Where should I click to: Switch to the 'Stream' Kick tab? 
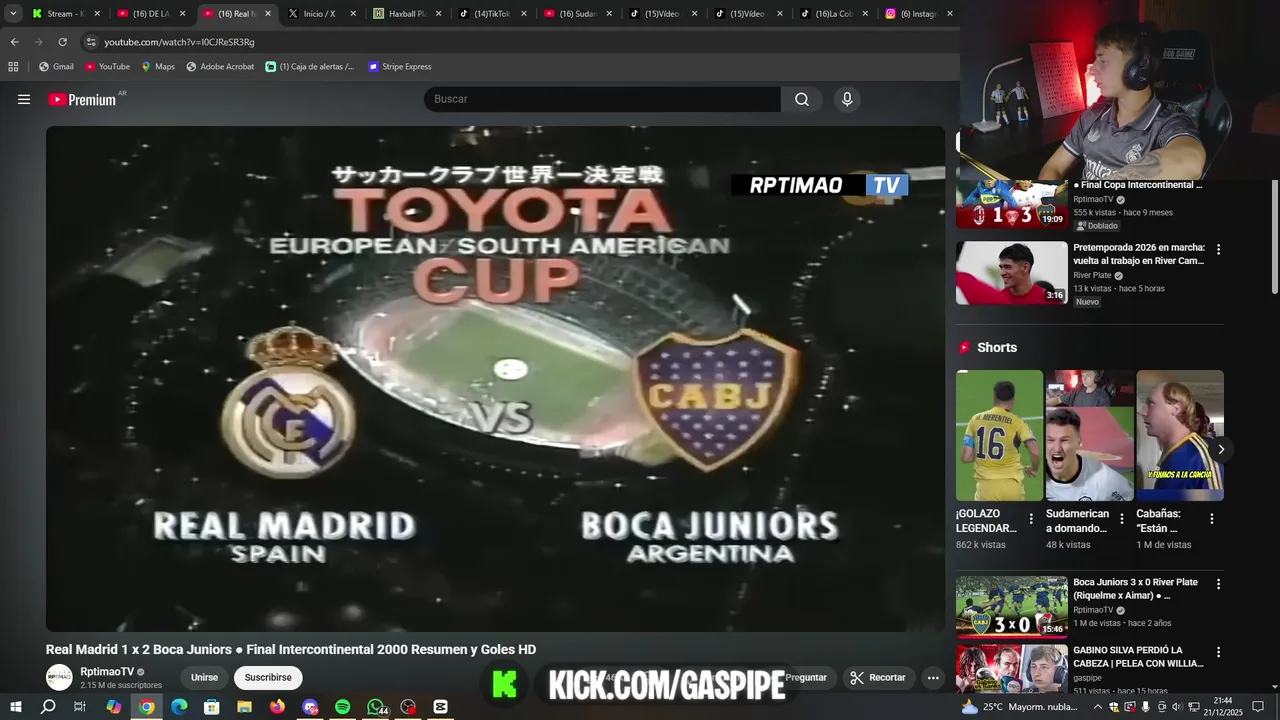pos(66,14)
